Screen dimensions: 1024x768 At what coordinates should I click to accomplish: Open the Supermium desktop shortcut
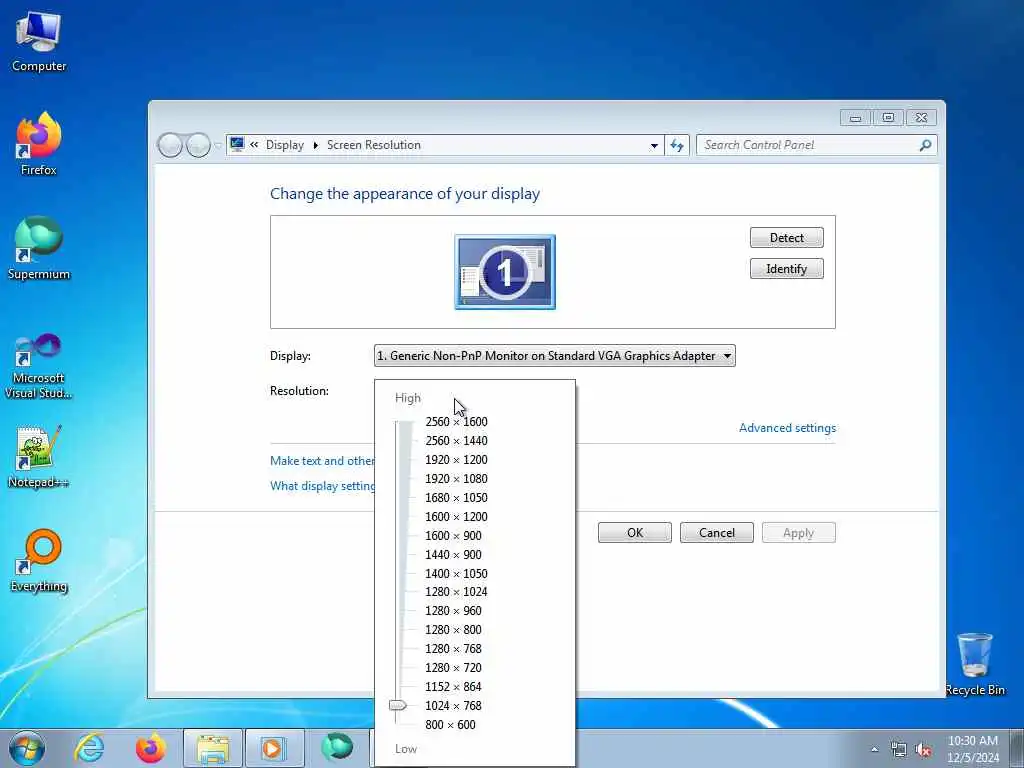pyautogui.click(x=39, y=248)
